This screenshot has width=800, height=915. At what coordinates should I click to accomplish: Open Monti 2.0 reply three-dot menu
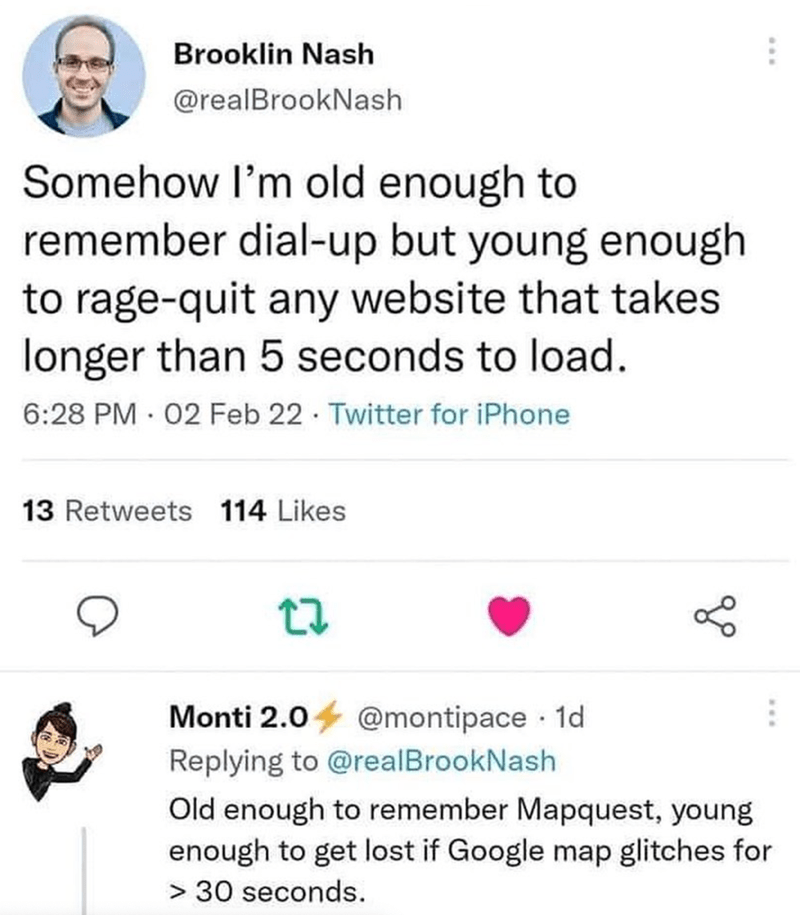(x=771, y=713)
